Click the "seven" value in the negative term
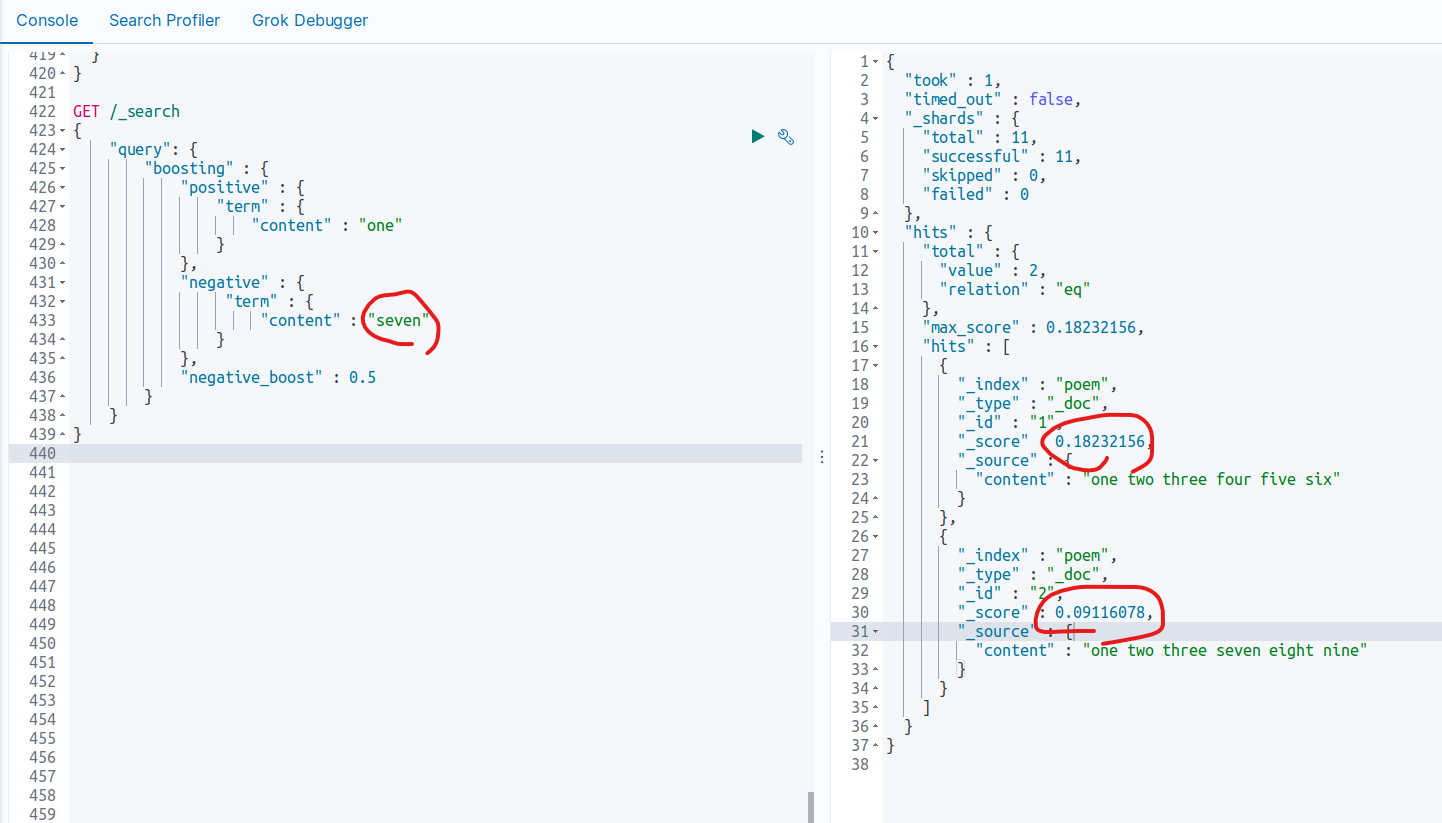The height and width of the screenshot is (823, 1442). click(x=402, y=321)
